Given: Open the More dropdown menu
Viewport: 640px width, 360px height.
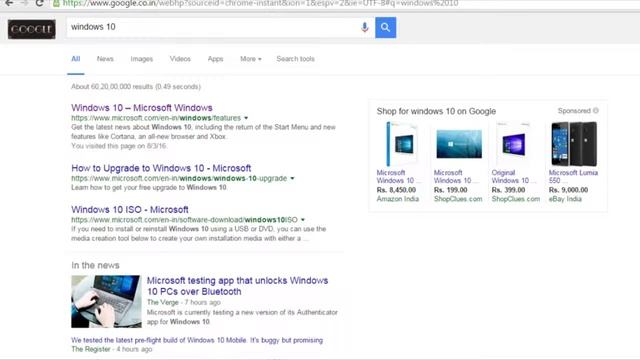Looking at the screenshot, I should (x=251, y=59).
